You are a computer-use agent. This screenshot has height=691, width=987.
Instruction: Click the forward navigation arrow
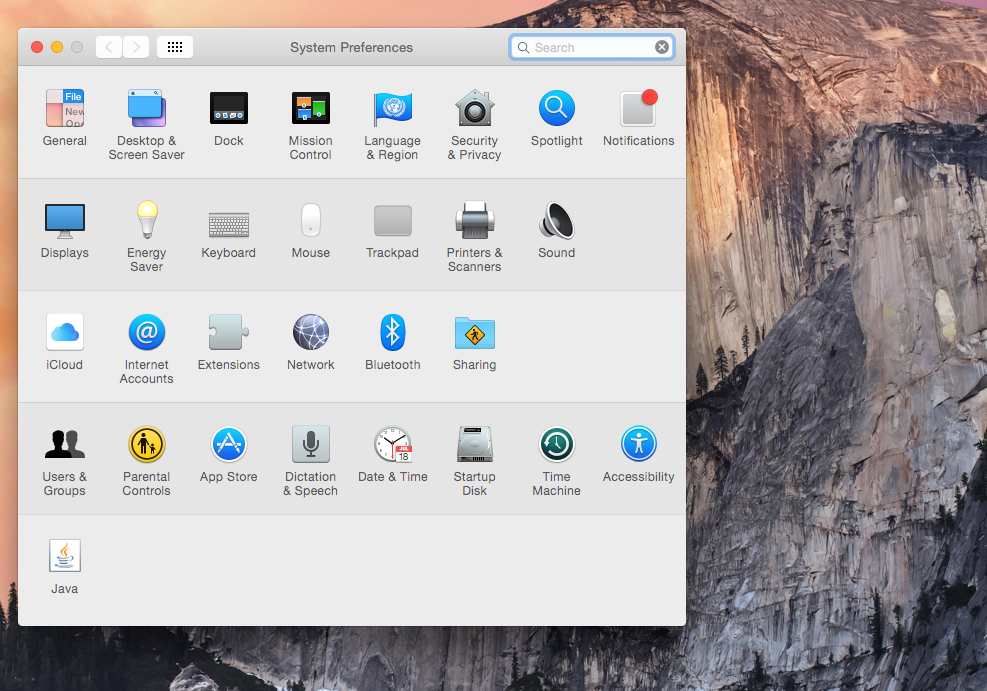(136, 47)
